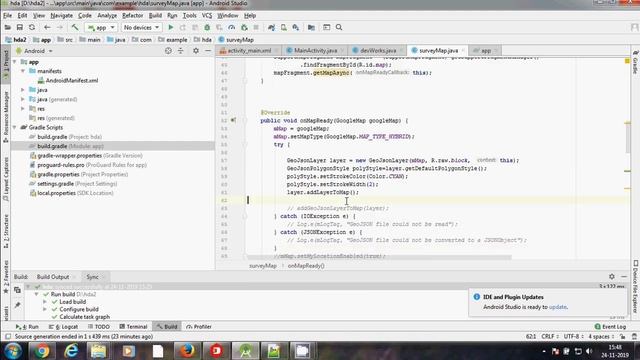Click the Sync/Reload from disk icon

[32, 27]
